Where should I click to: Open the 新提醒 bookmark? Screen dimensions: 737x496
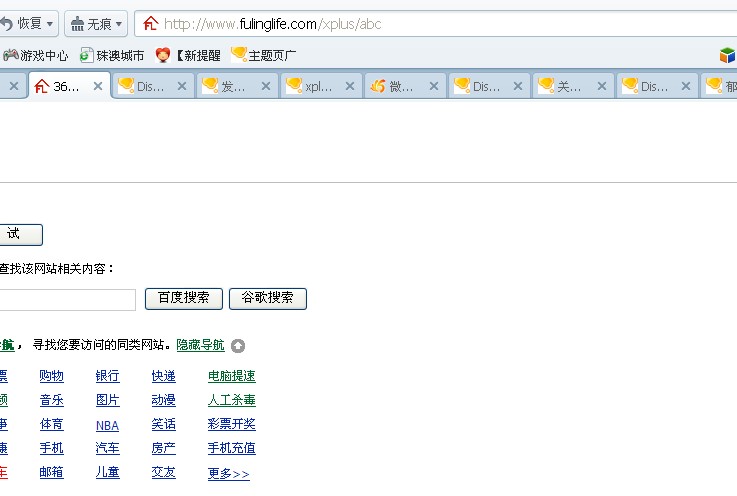pyautogui.click(x=188, y=55)
